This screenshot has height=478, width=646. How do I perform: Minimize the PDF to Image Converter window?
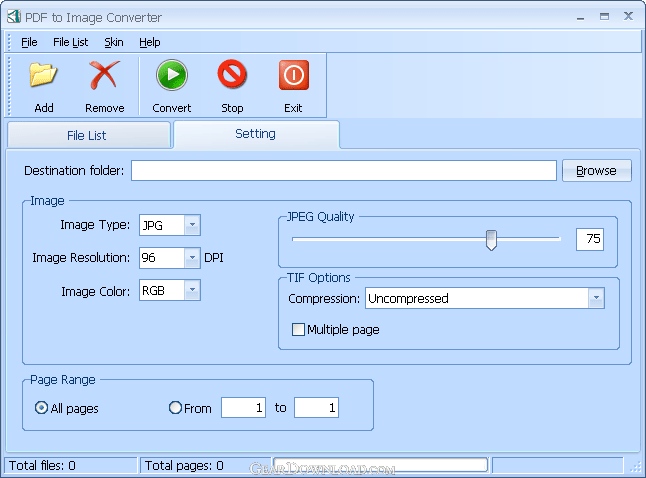[x=580, y=17]
